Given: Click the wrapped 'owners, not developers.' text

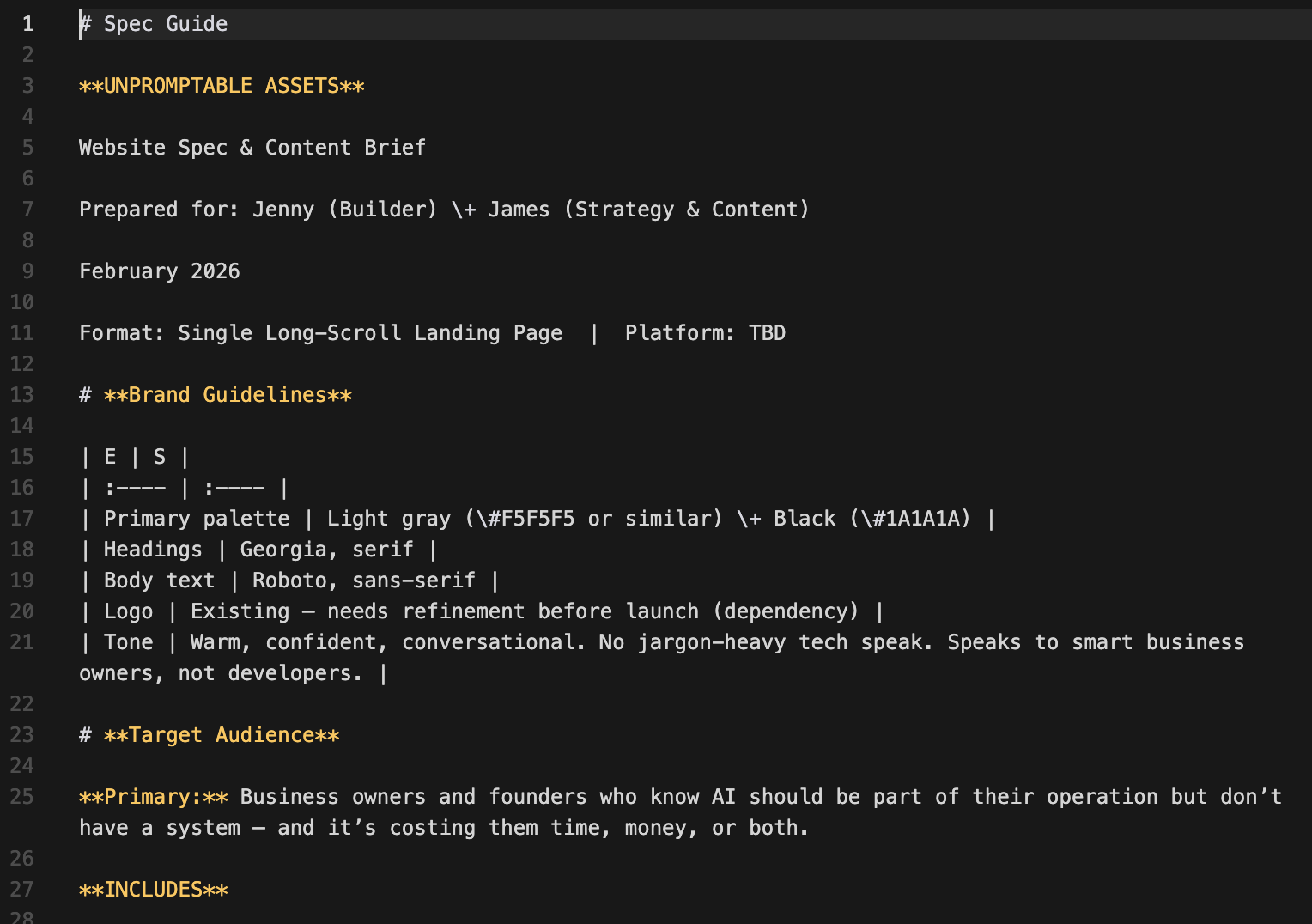Looking at the screenshot, I should pos(221,673).
